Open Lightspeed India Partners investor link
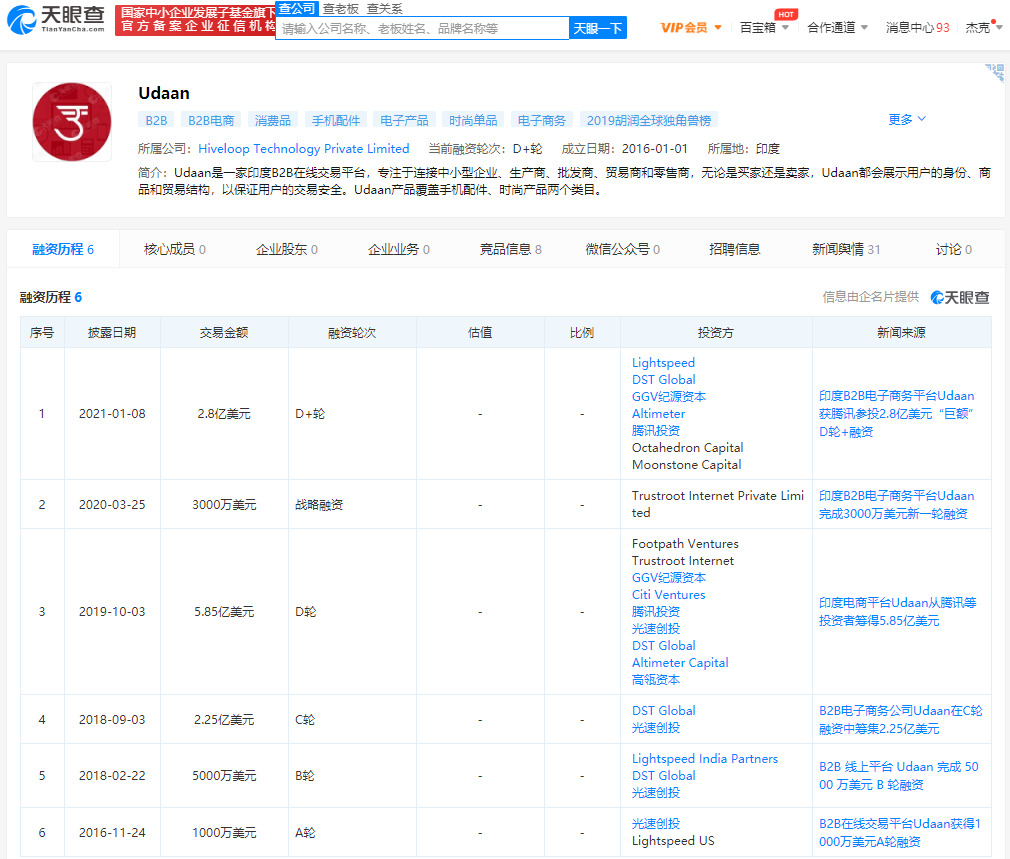Viewport: 1010px width, 859px height. click(705, 759)
